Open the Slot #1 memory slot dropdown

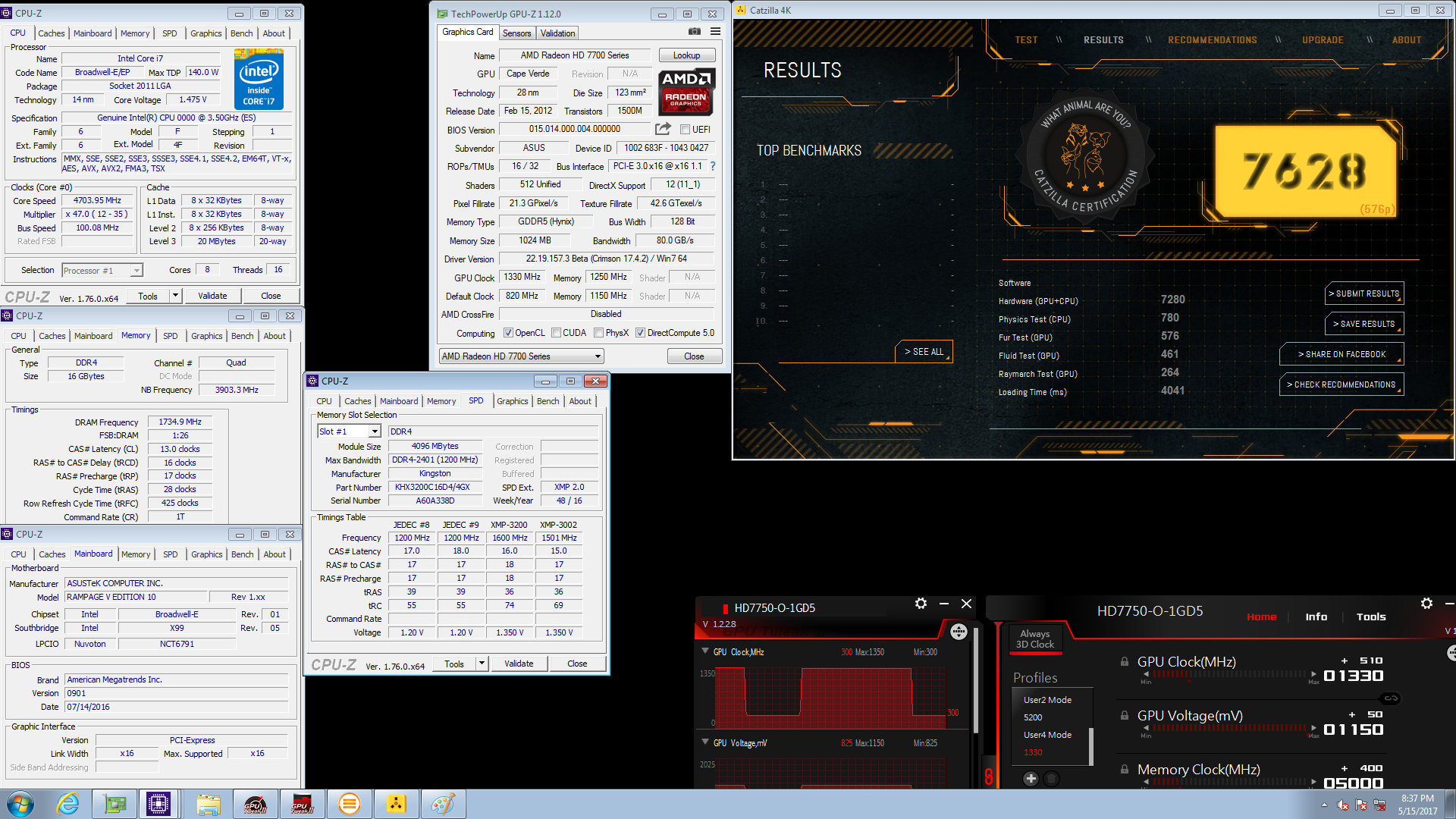point(375,431)
